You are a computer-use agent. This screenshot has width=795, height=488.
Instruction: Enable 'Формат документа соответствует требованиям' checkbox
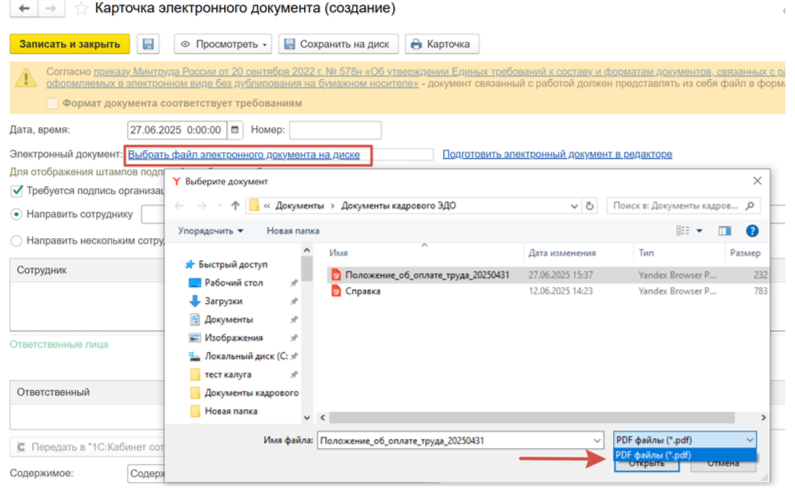(52, 103)
